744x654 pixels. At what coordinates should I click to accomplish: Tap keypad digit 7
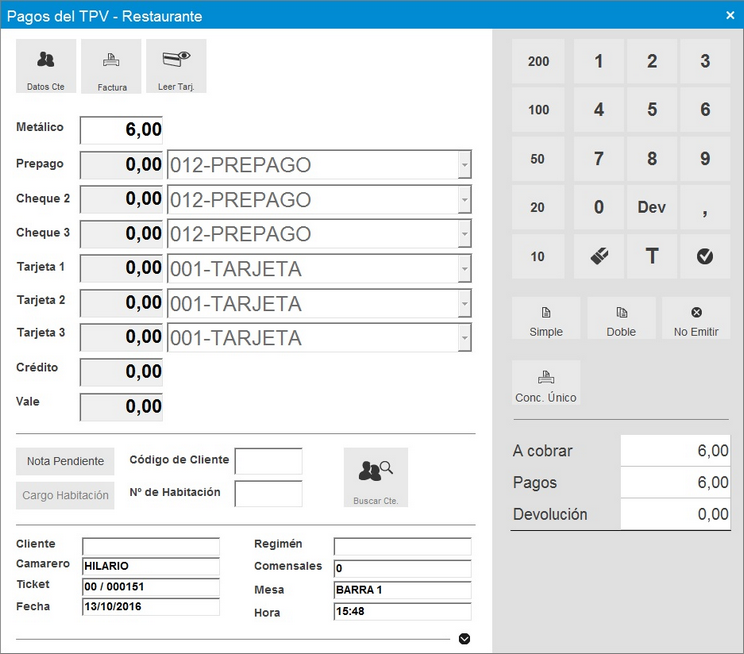[599, 159]
